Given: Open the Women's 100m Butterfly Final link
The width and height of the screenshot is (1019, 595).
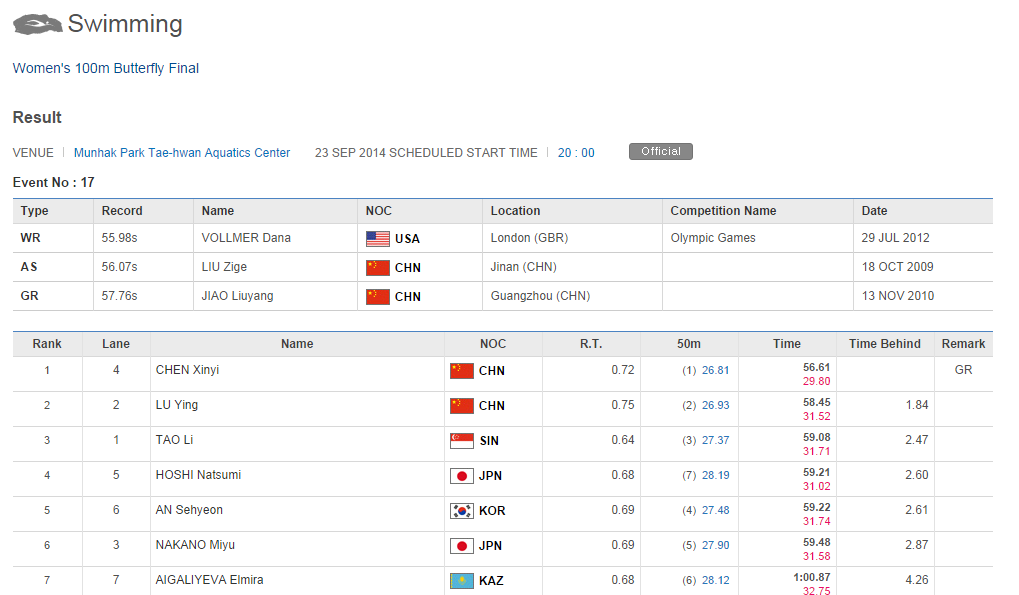Looking at the screenshot, I should click(x=106, y=68).
